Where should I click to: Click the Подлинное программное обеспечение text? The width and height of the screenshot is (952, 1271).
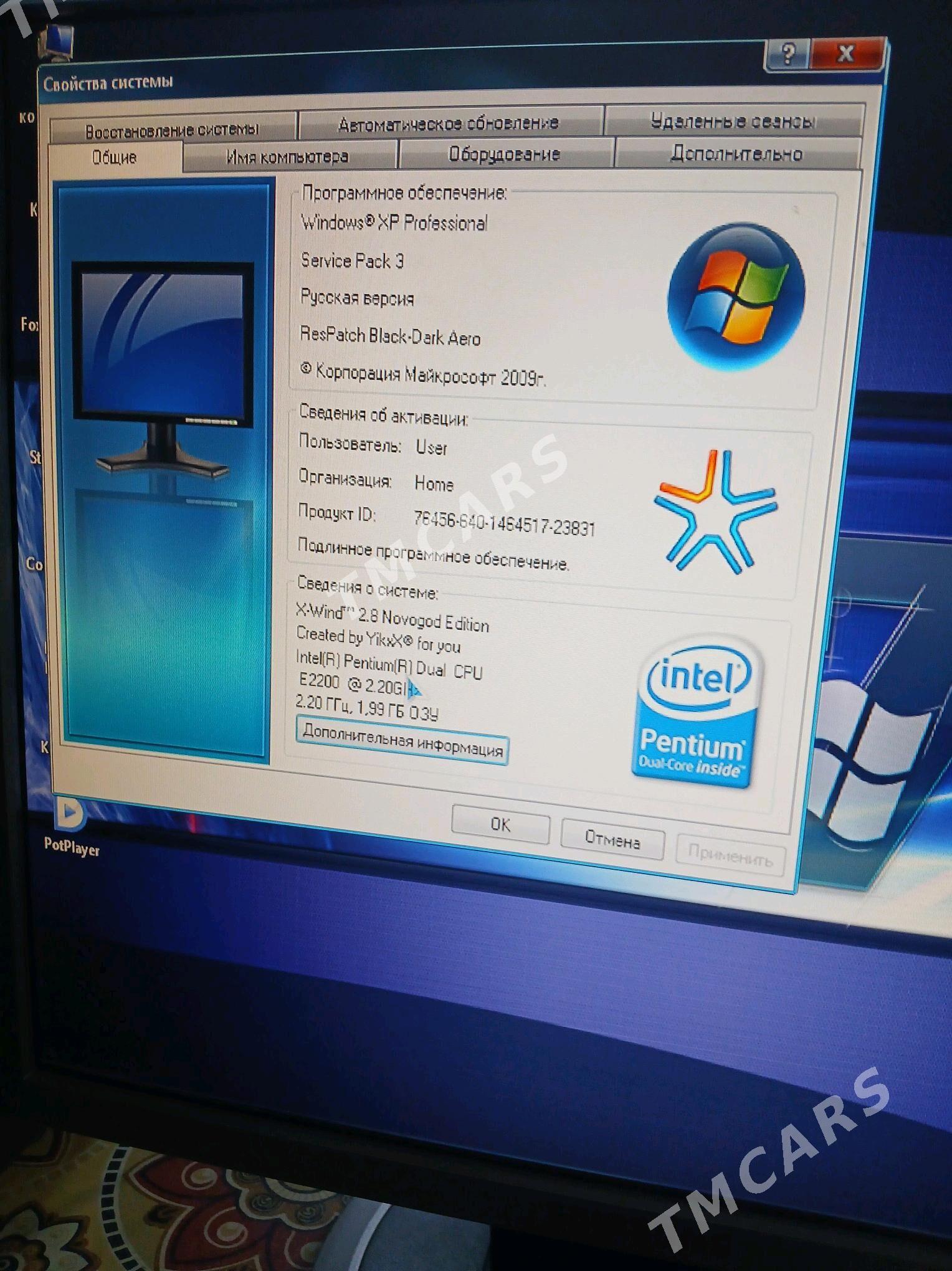point(433,555)
